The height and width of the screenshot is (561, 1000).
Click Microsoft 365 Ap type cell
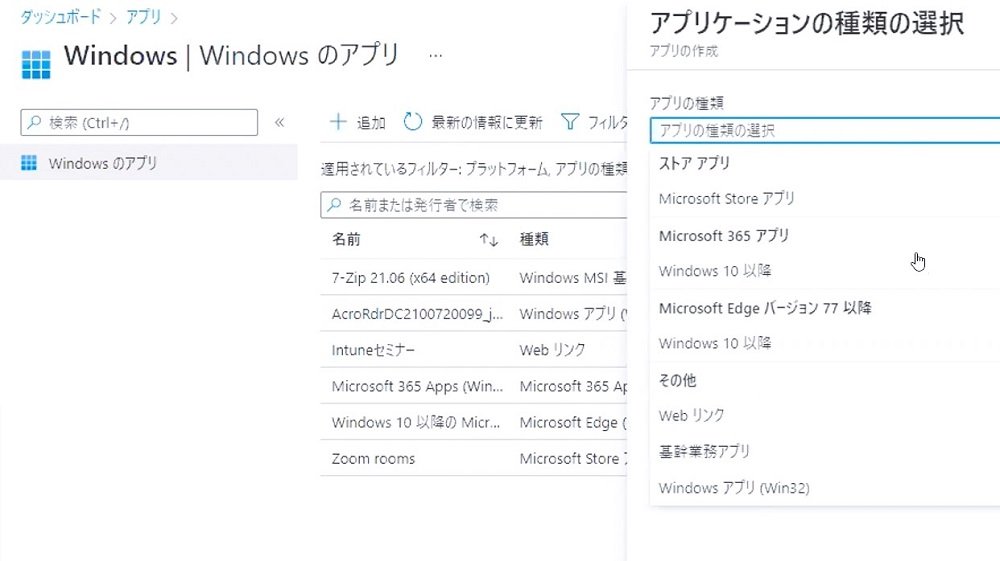click(x=573, y=386)
